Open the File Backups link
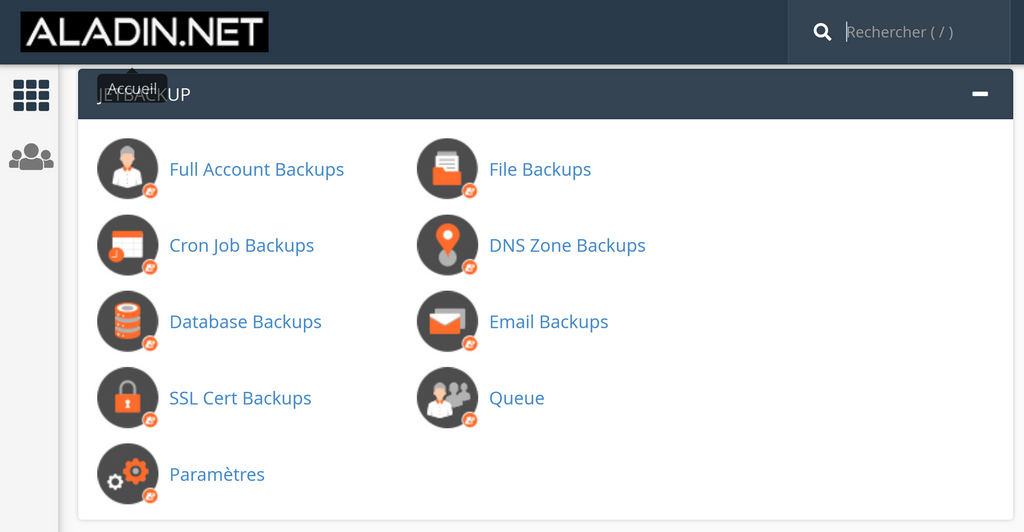The height and width of the screenshot is (532, 1024). pyautogui.click(x=540, y=170)
